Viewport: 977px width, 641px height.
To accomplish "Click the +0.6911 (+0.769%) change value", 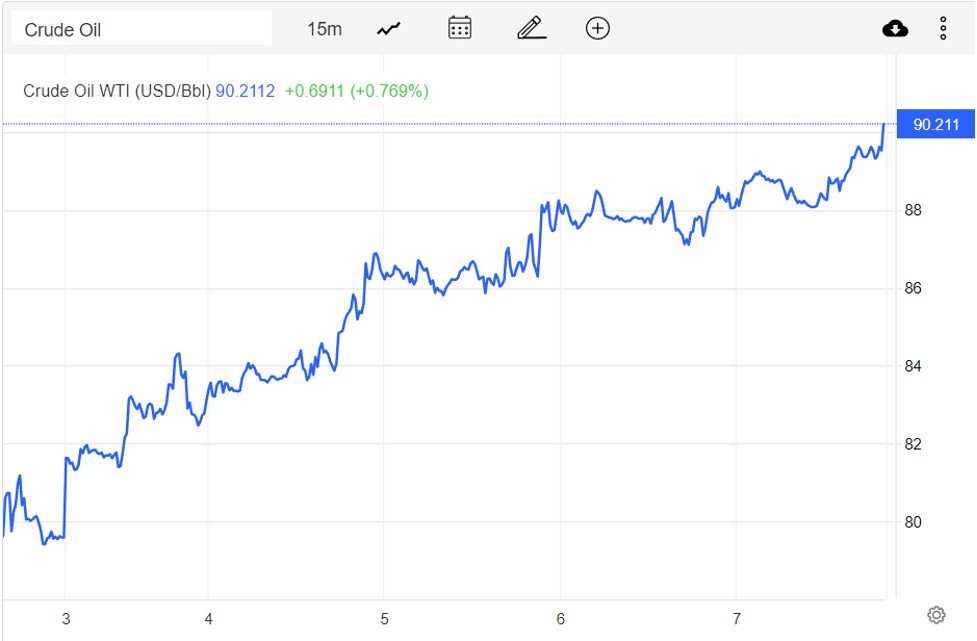I will pyautogui.click(x=356, y=91).
